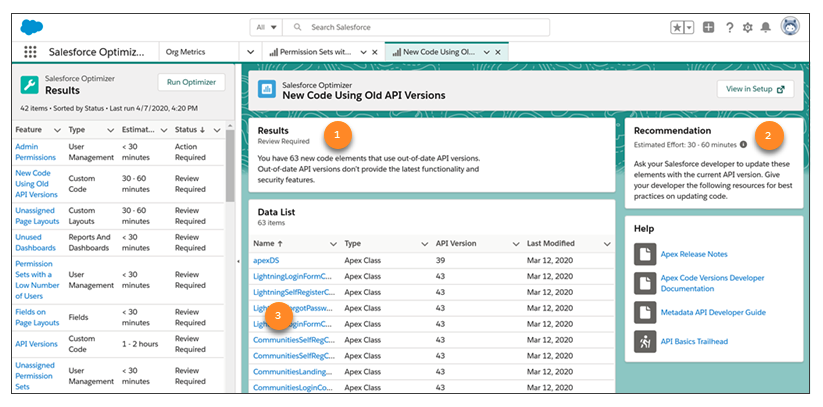This screenshot has height=407, width=823.
Task: Open the user profile avatar
Action: pos(790,26)
